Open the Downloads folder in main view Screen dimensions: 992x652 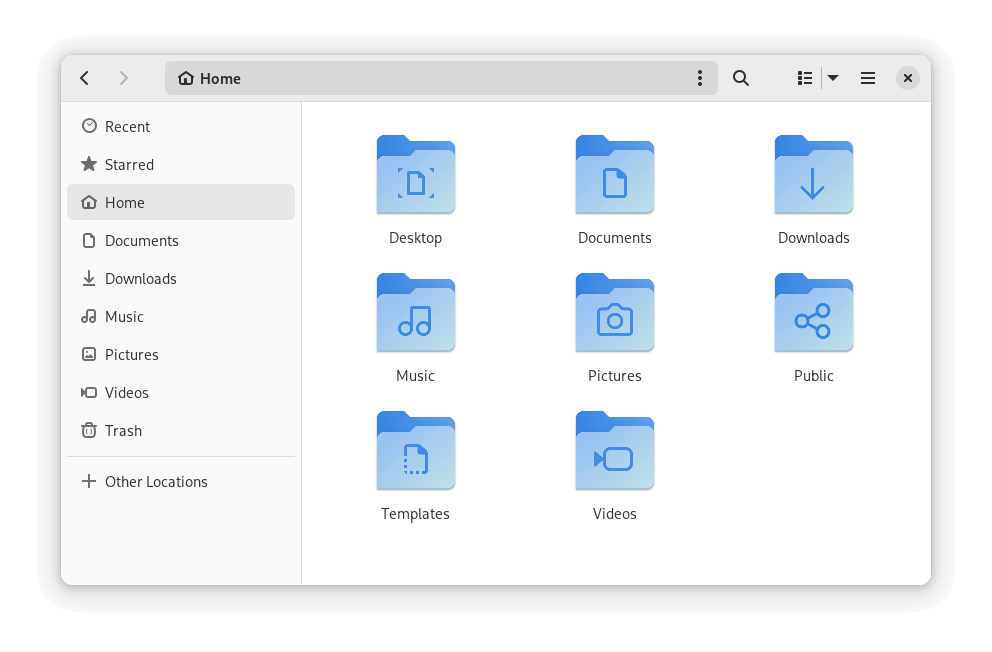(x=813, y=176)
